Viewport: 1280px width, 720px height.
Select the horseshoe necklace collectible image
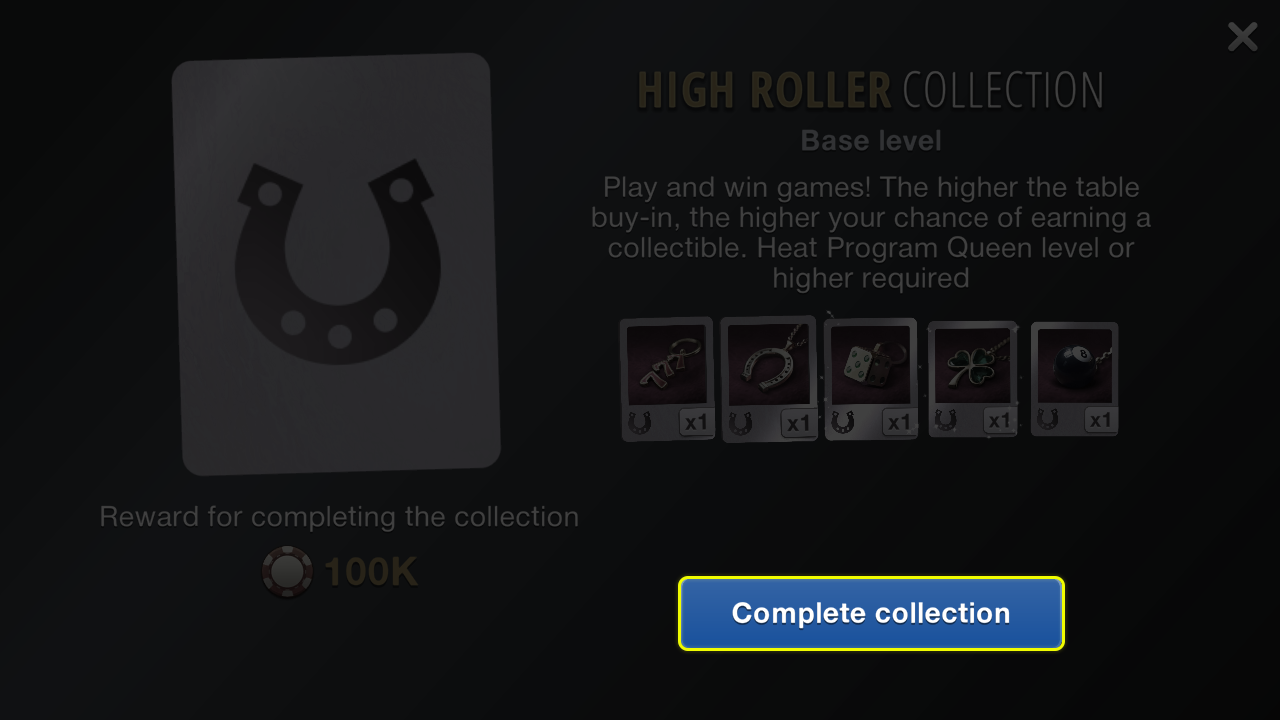(x=768, y=365)
